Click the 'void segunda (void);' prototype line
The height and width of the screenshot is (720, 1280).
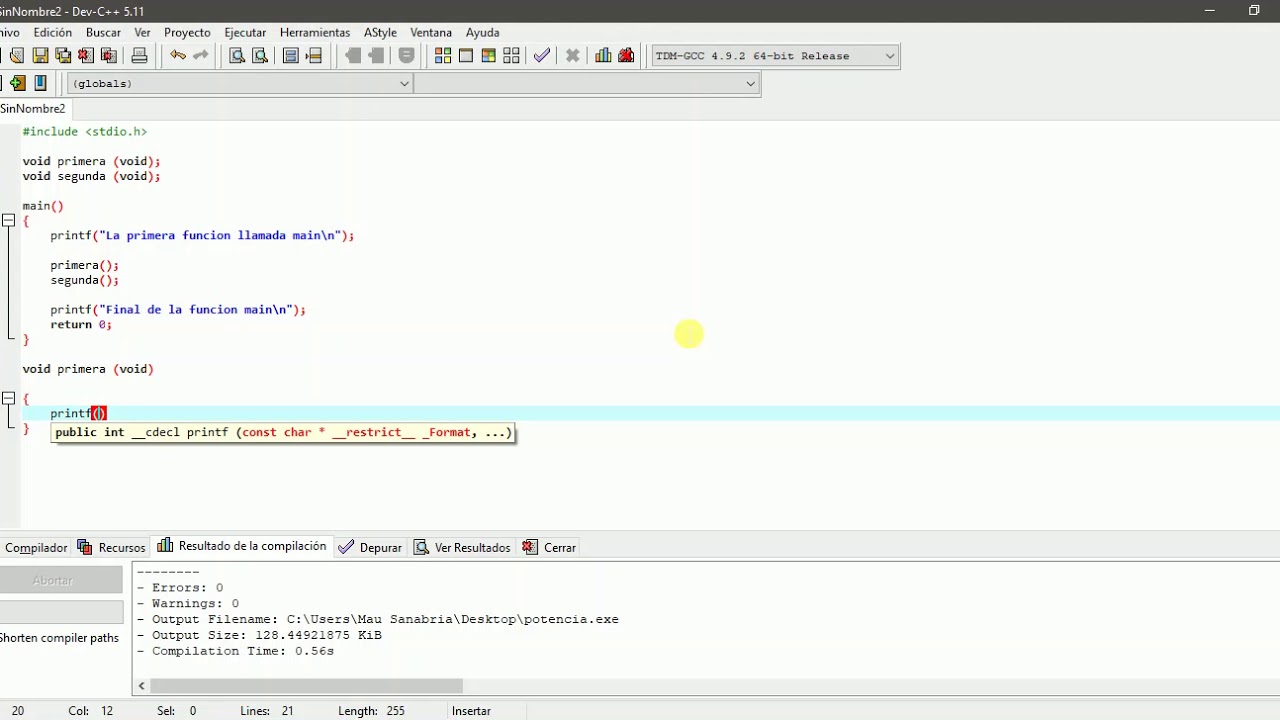coord(91,176)
